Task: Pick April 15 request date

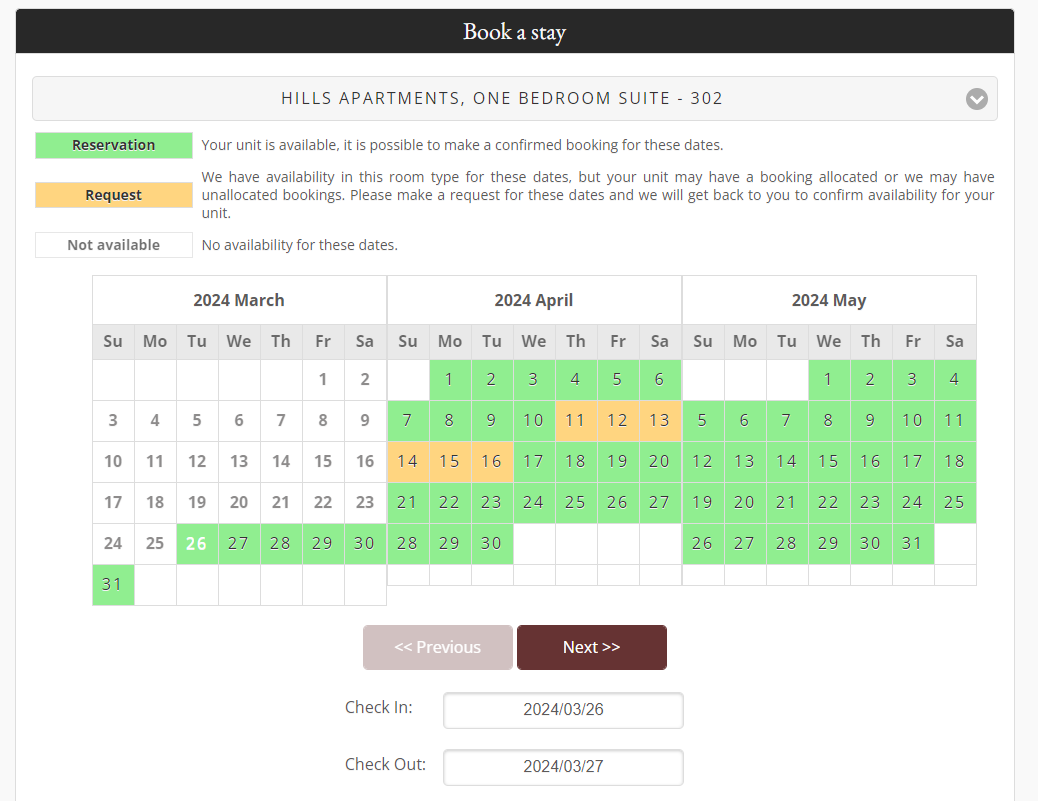Action: (449, 462)
